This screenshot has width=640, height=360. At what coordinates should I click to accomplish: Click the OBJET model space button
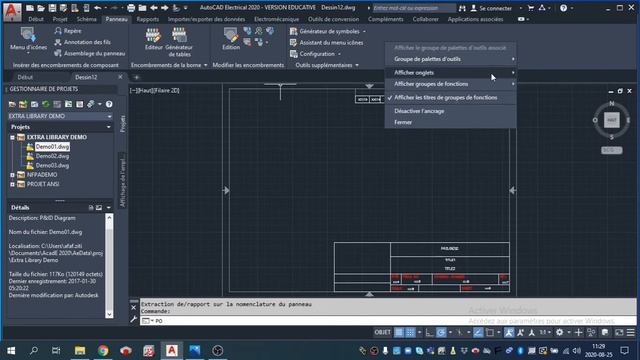(x=382, y=333)
